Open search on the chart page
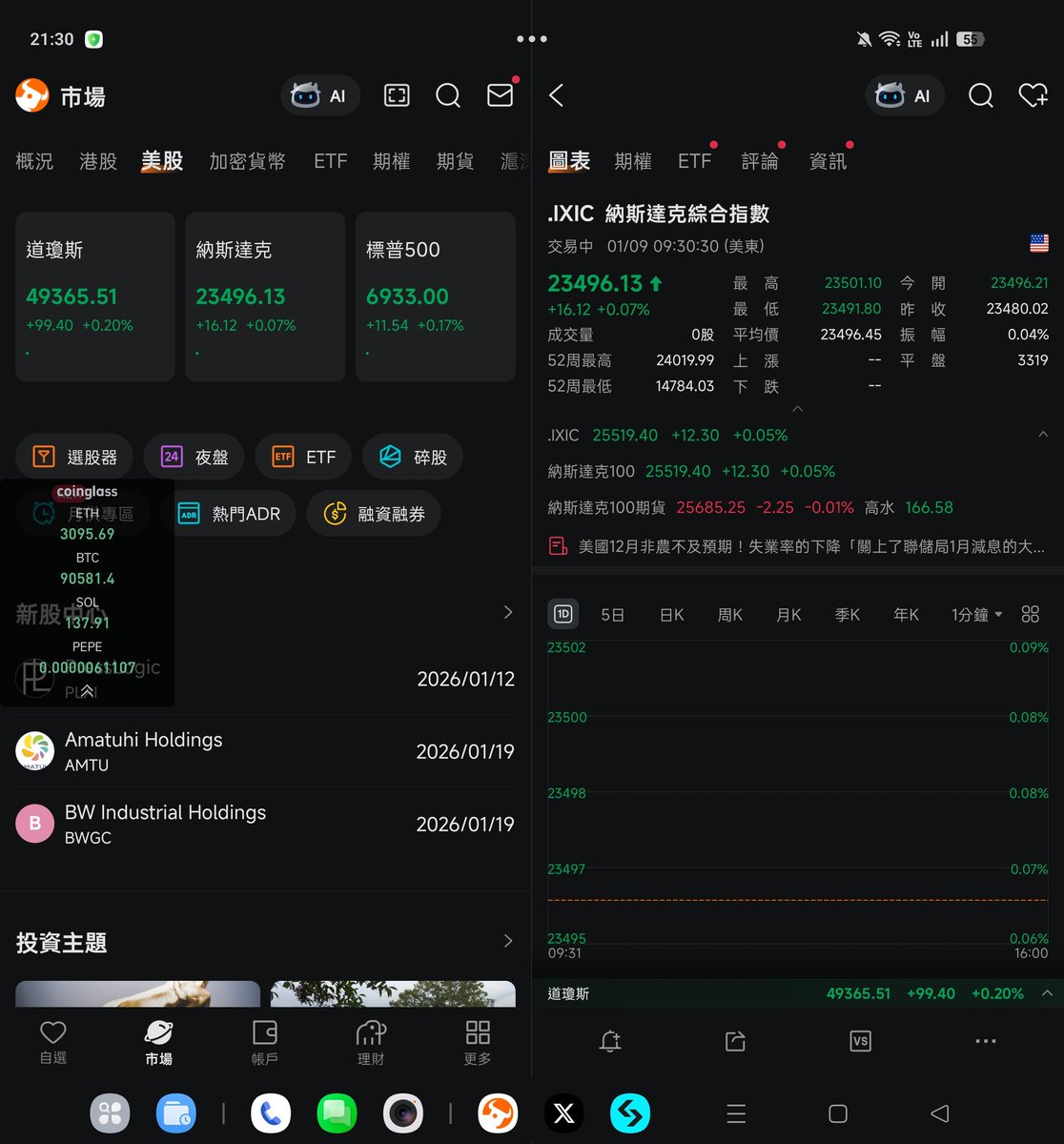Screen dimensions: 1064x1144 coord(981,95)
